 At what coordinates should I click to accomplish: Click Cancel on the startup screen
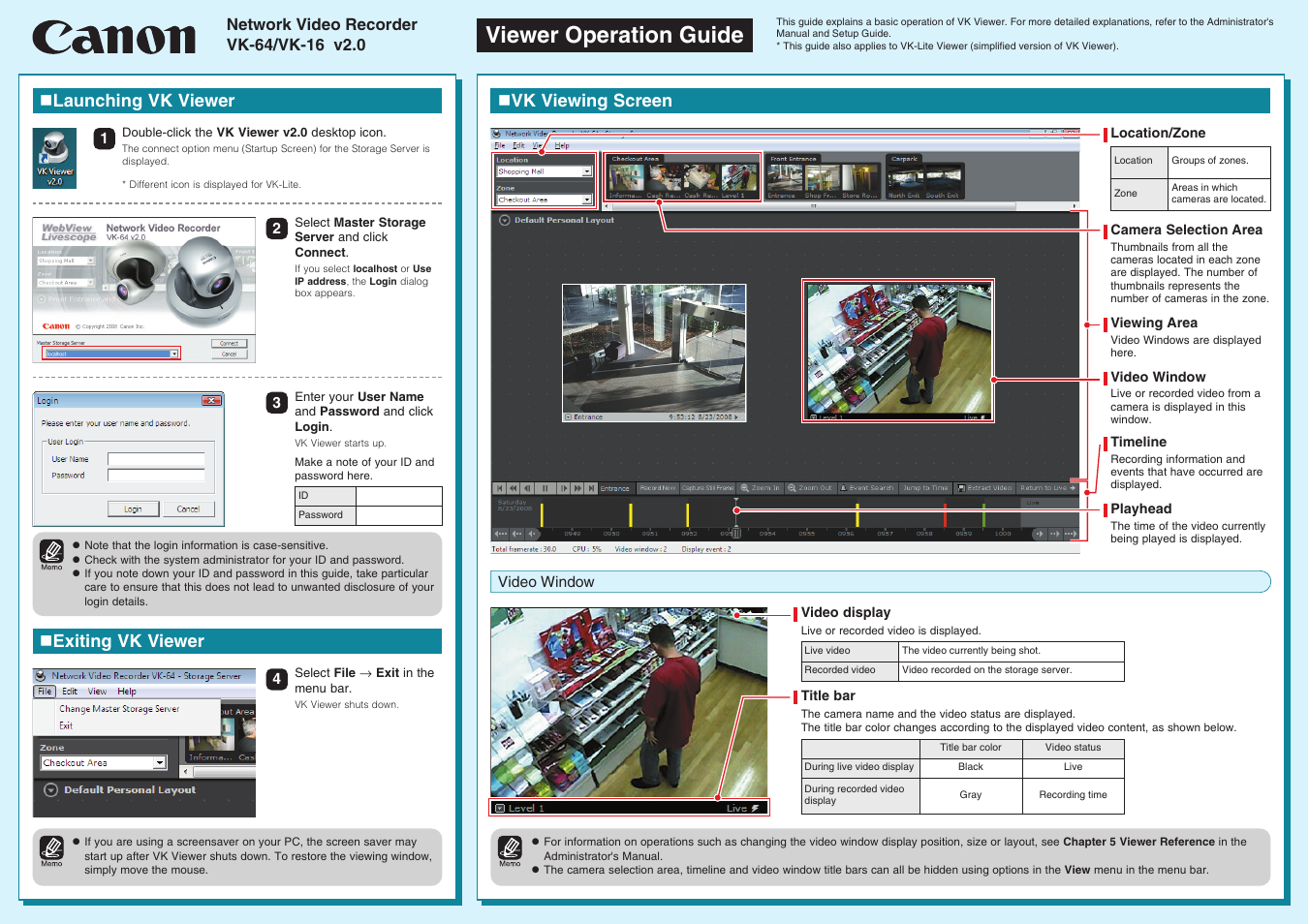(x=229, y=354)
